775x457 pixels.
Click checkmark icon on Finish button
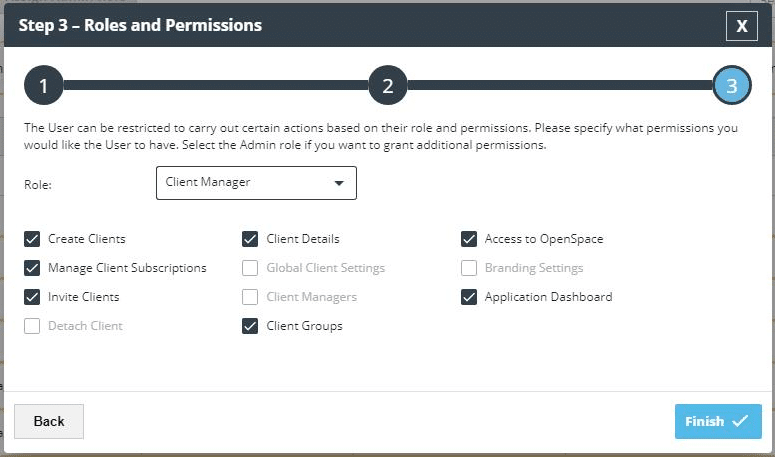pos(741,421)
